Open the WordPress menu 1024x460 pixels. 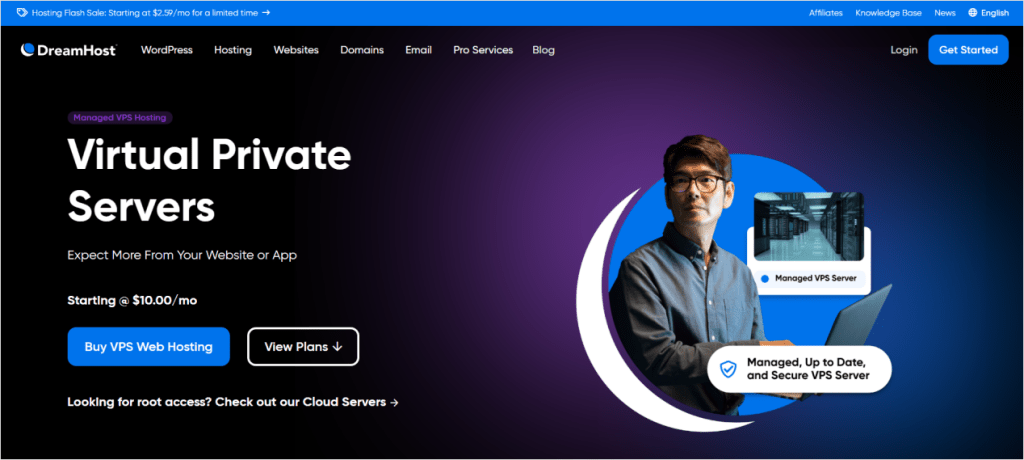[167, 50]
